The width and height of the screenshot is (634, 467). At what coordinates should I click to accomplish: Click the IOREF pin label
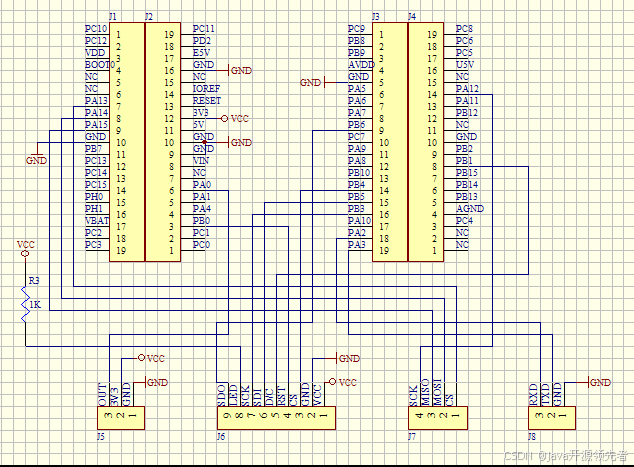click(x=206, y=89)
